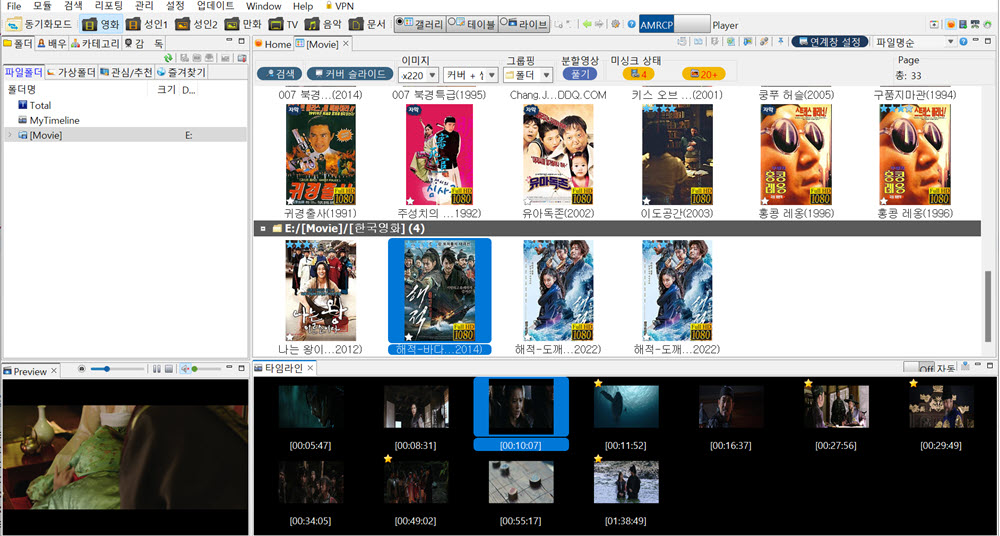Click the record-style circle icon in Preview toolbar
The width and height of the screenshot is (1000, 536).
click(81, 369)
